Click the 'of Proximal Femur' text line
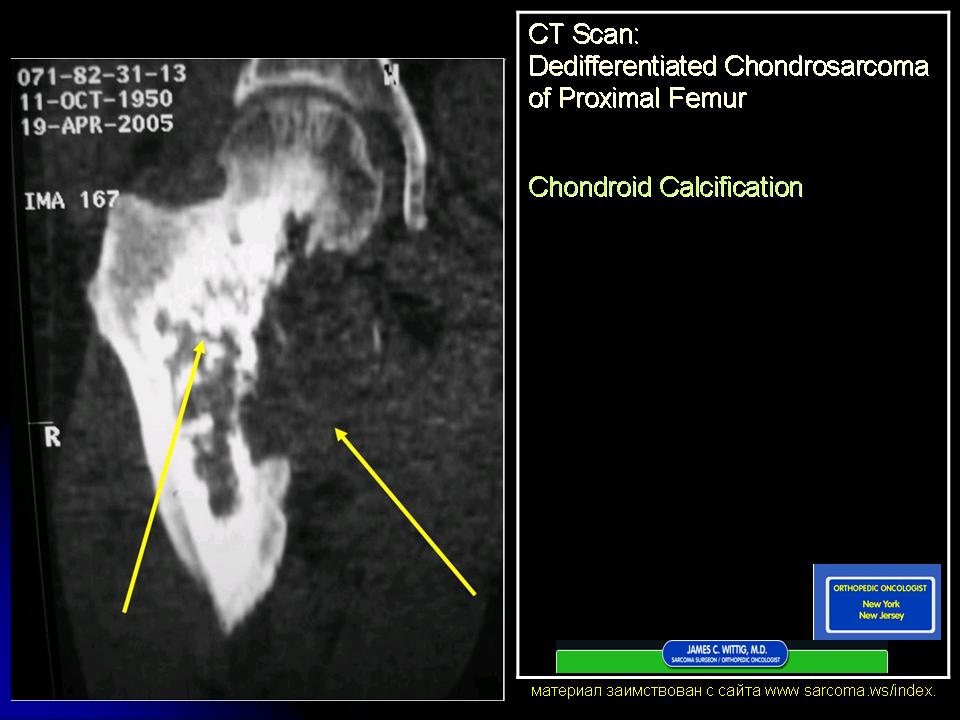This screenshot has width=960, height=720. [637, 99]
